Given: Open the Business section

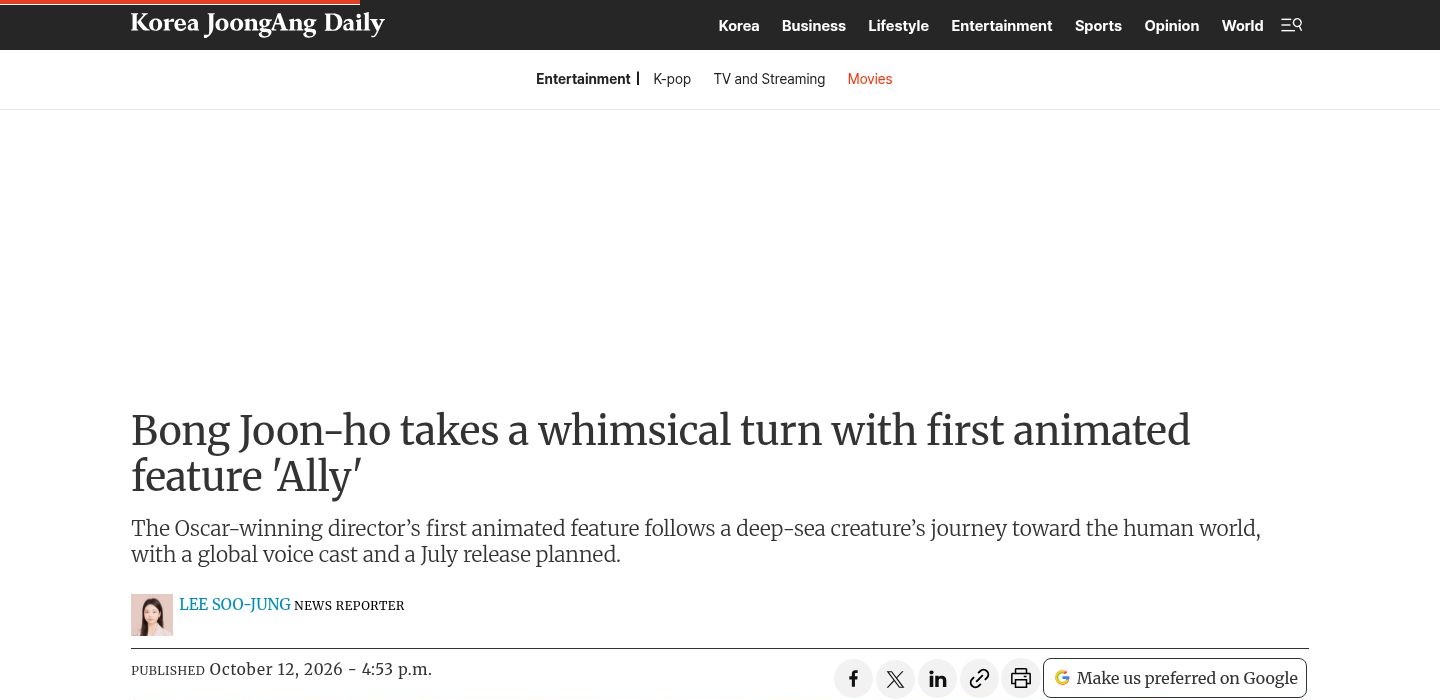Looking at the screenshot, I should [x=814, y=26].
